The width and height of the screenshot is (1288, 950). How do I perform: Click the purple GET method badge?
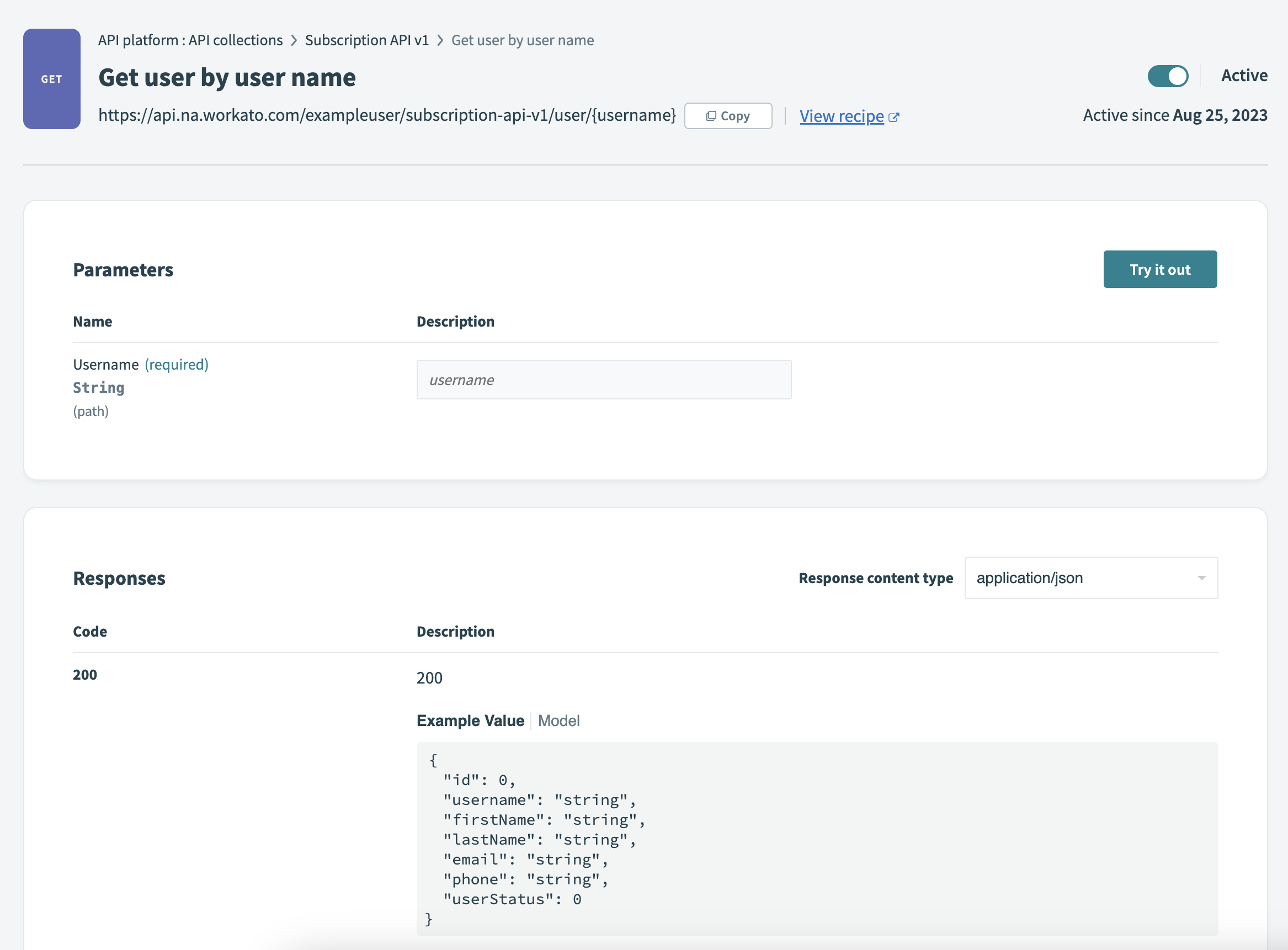51,79
